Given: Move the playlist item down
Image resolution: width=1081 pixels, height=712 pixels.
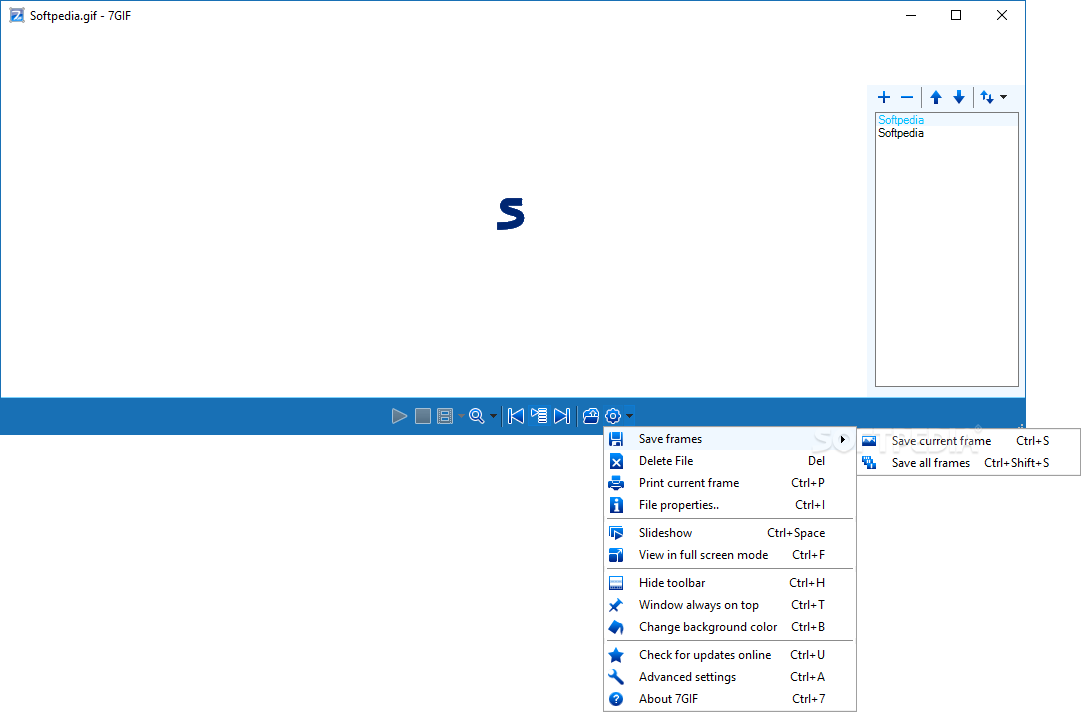Looking at the screenshot, I should [x=958, y=97].
